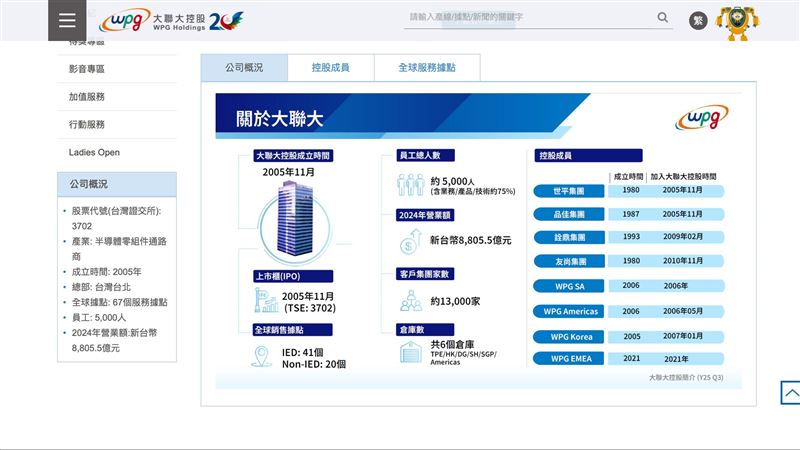800x450 pixels.
Task: Click the IPO stock chart icon
Action: (x=266, y=300)
